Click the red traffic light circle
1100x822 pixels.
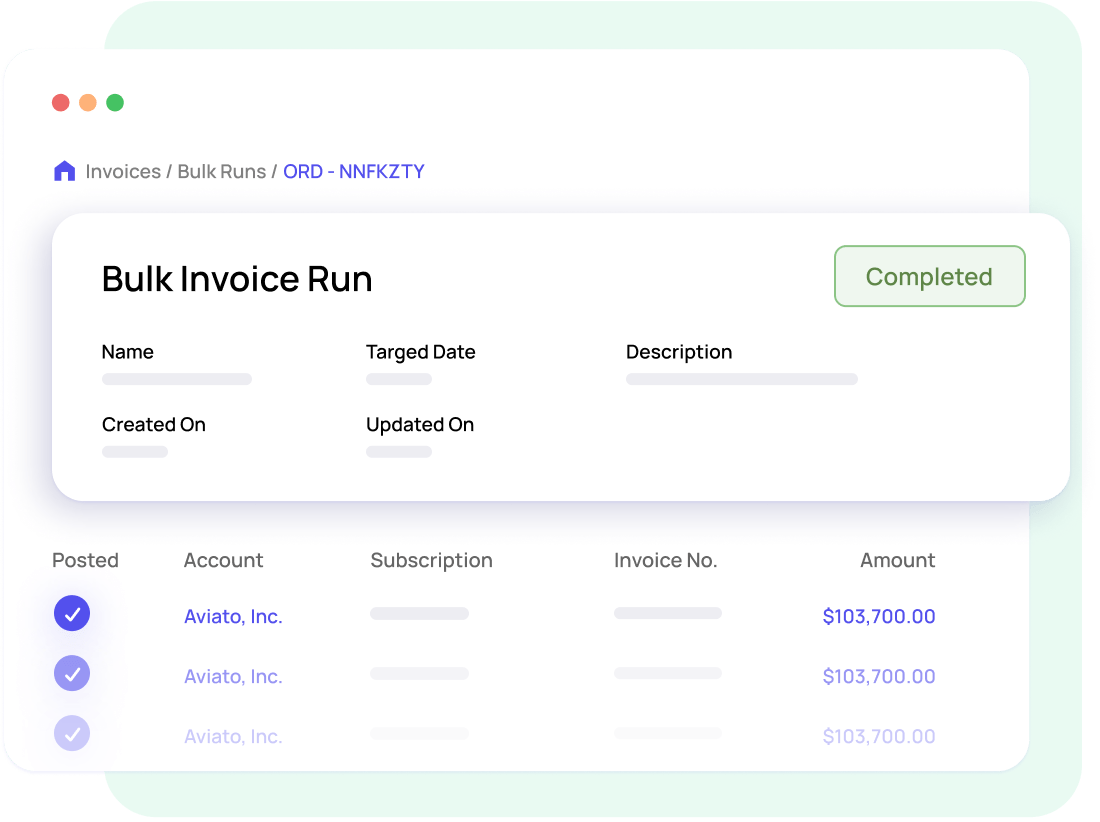[x=60, y=102]
